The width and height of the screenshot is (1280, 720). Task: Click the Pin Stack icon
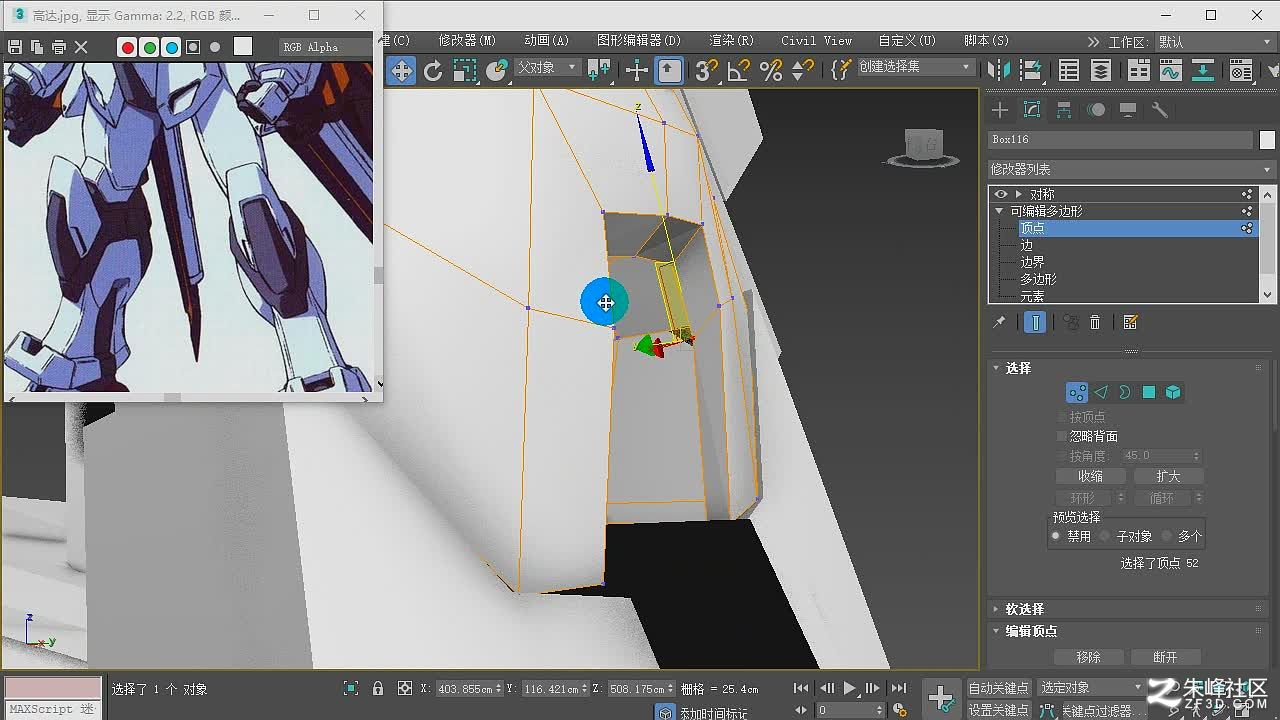point(999,322)
